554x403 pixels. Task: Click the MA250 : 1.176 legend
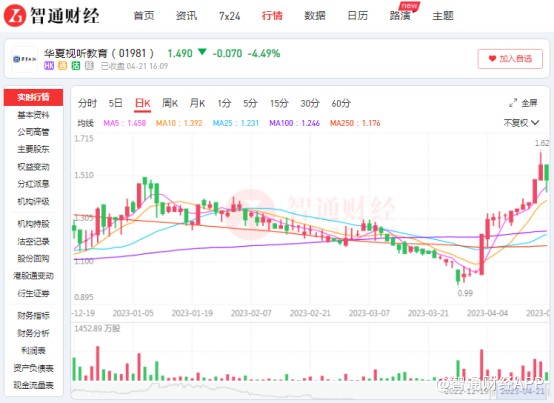point(355,123)
